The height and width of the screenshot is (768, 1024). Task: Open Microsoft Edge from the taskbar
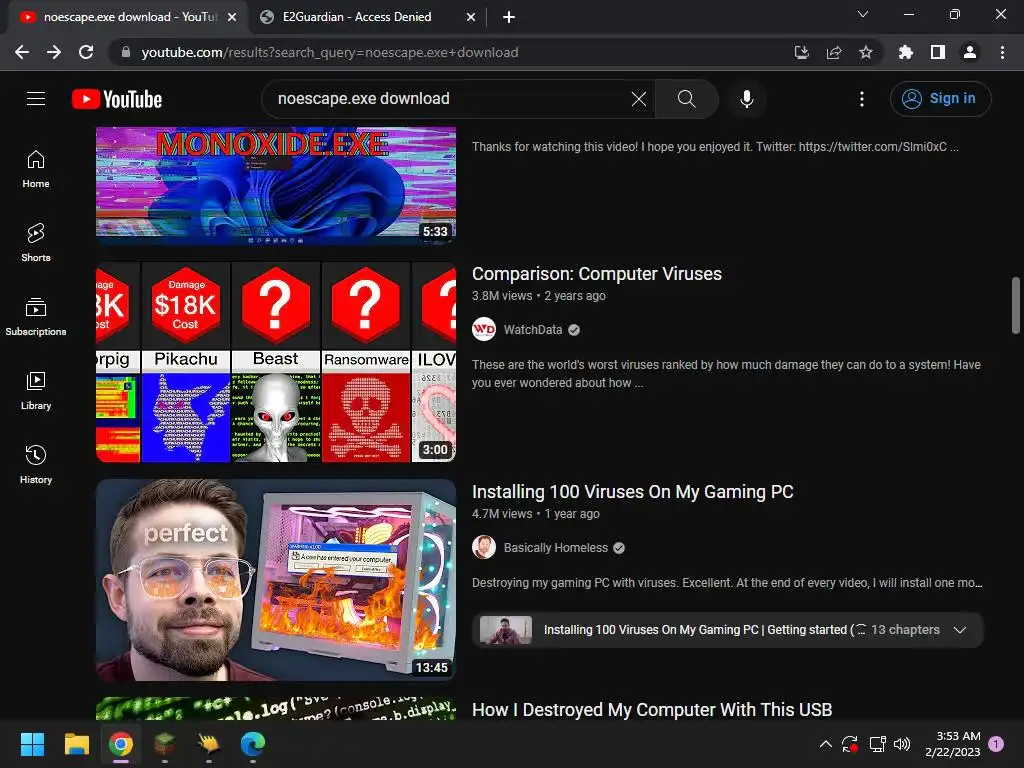253,744
